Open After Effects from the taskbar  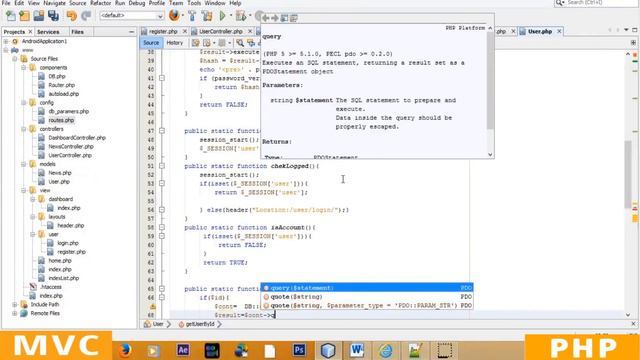pos(183,350)
